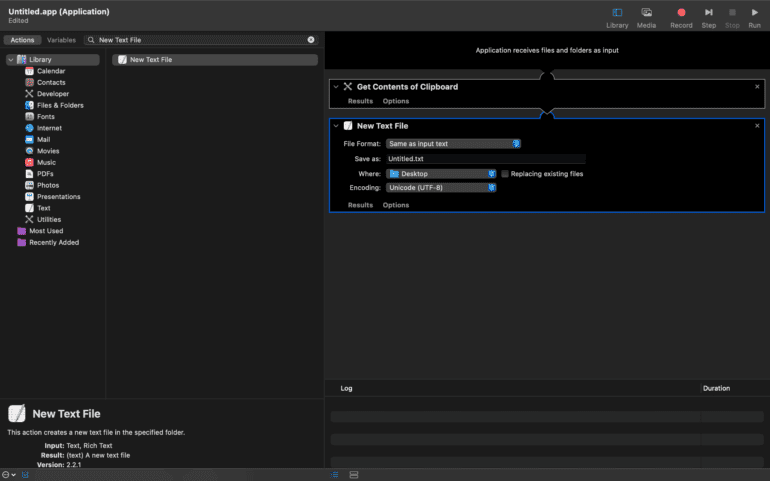770x481 pixels.
Task: Open the File Format dropdown
Action: click(x=453, y=144)
